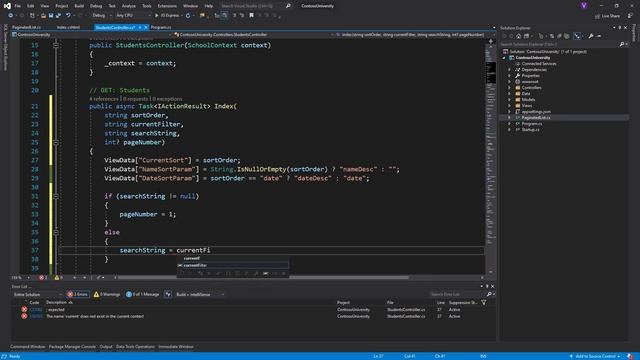640x360 pixels.
Task: Select the PaginatedList.cs file in Solution Explorer
Action: click(536, 118)
